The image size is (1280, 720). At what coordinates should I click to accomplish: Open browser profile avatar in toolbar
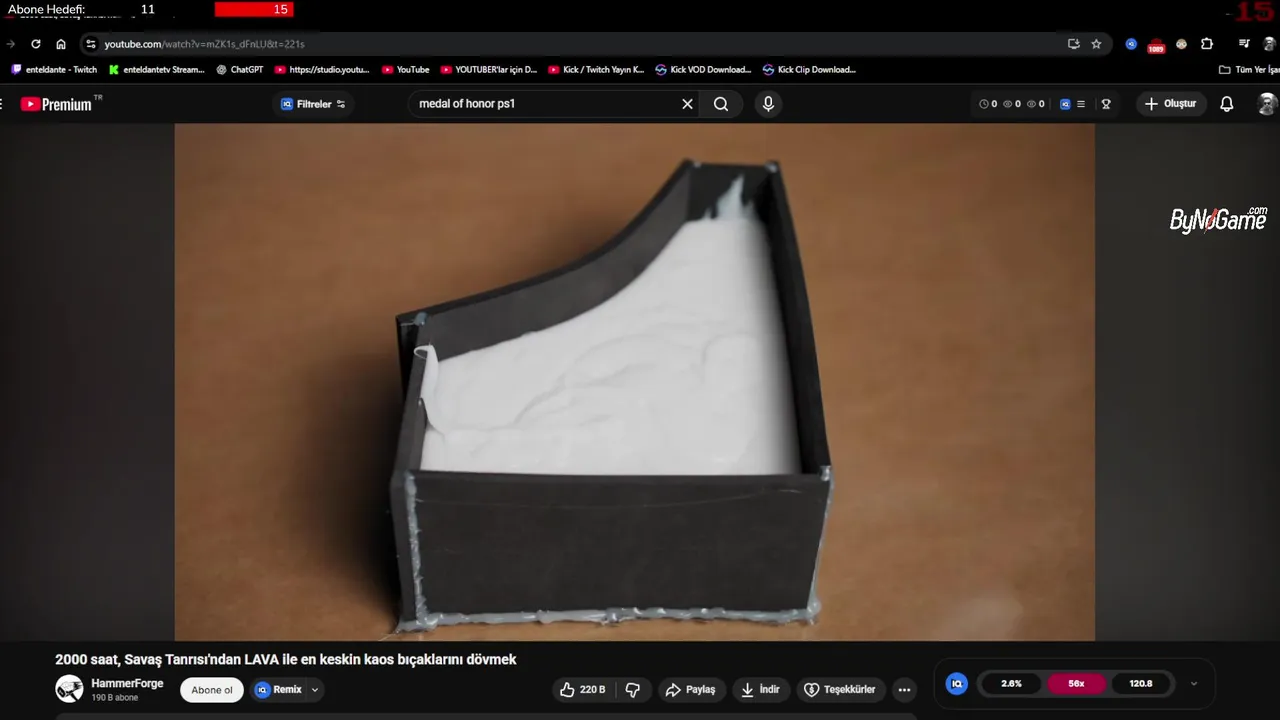(1269, 44)
